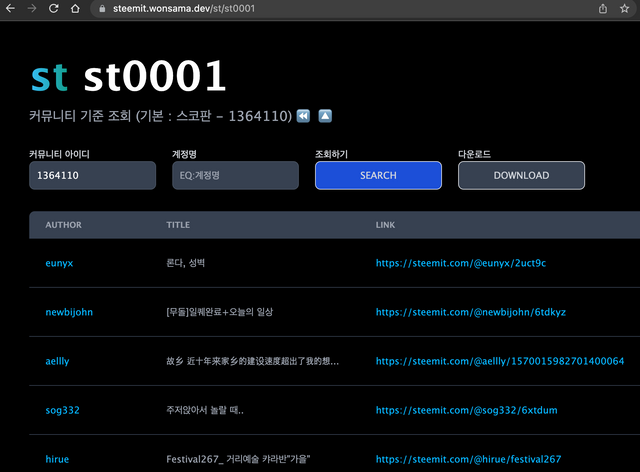Screen dimensions: 640x472
Task: Open steemit link @newbijohn/6tdkyz
Action: tap(471, 312)
